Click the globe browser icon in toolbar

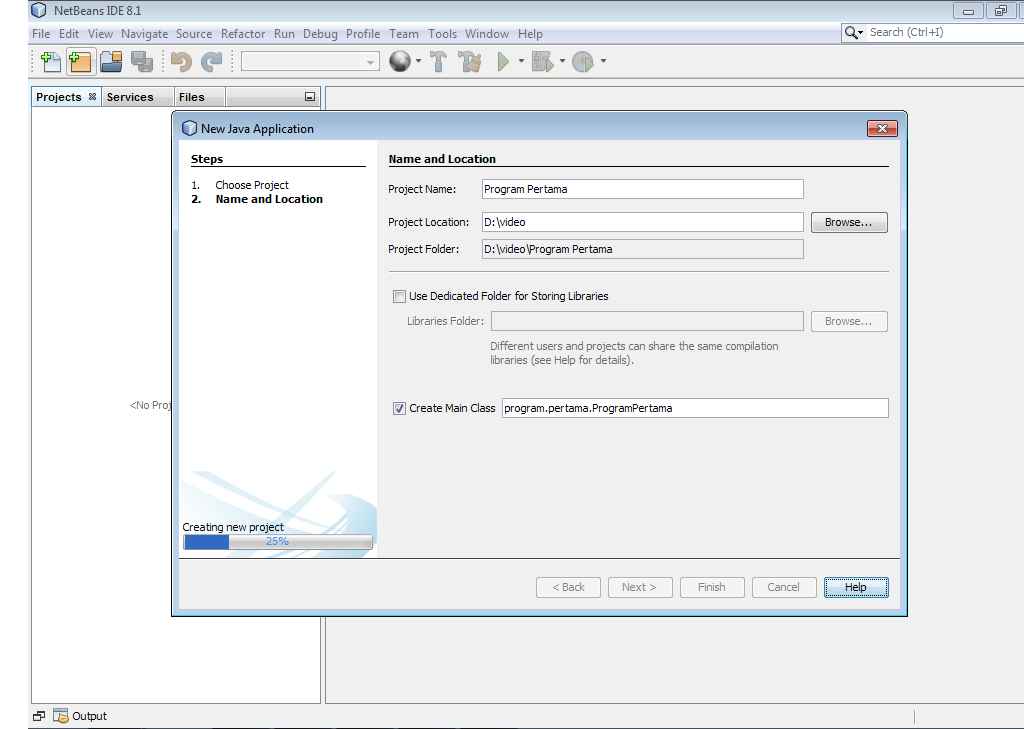point(400,61)
